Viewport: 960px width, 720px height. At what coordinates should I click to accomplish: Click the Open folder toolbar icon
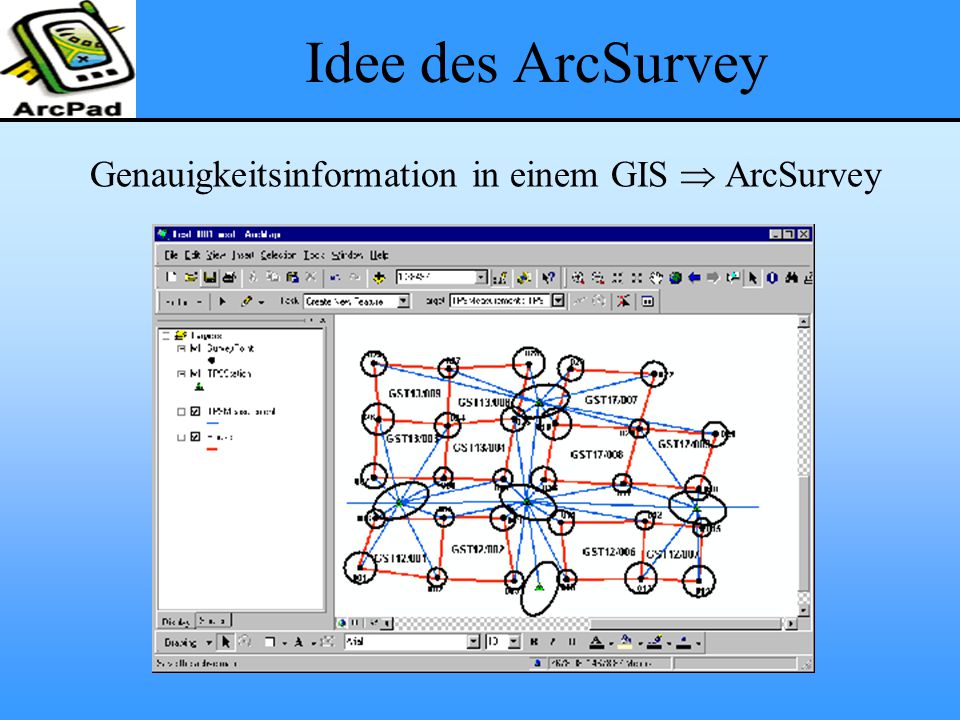[x=190, y=277]
